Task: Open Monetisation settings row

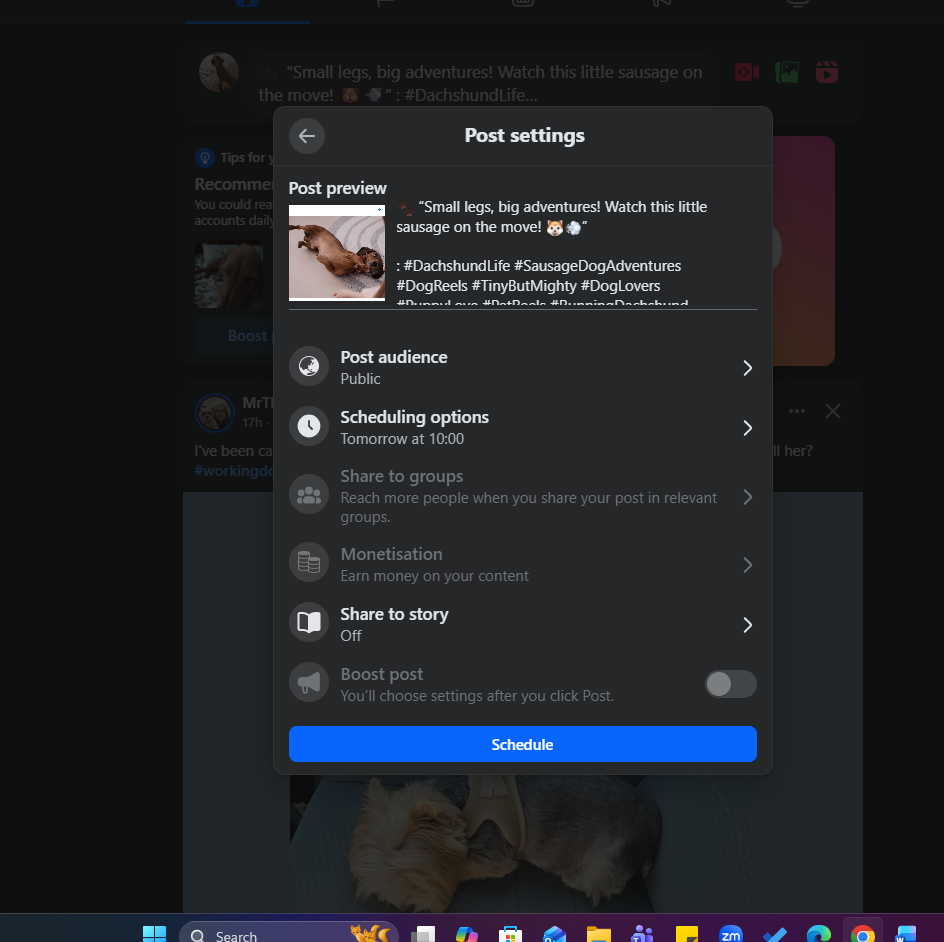Action: coord(523,564)
